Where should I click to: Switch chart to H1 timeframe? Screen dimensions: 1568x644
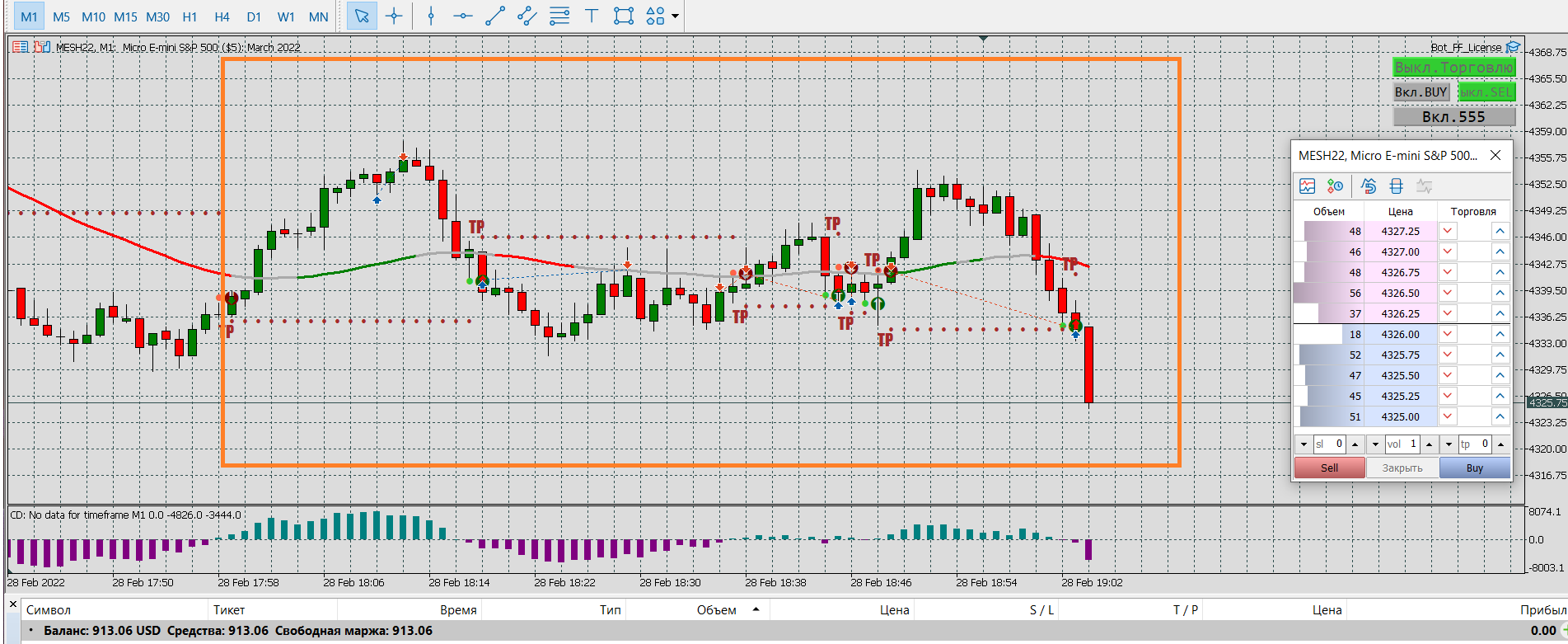pyautogui.click(x=190, y=16)
